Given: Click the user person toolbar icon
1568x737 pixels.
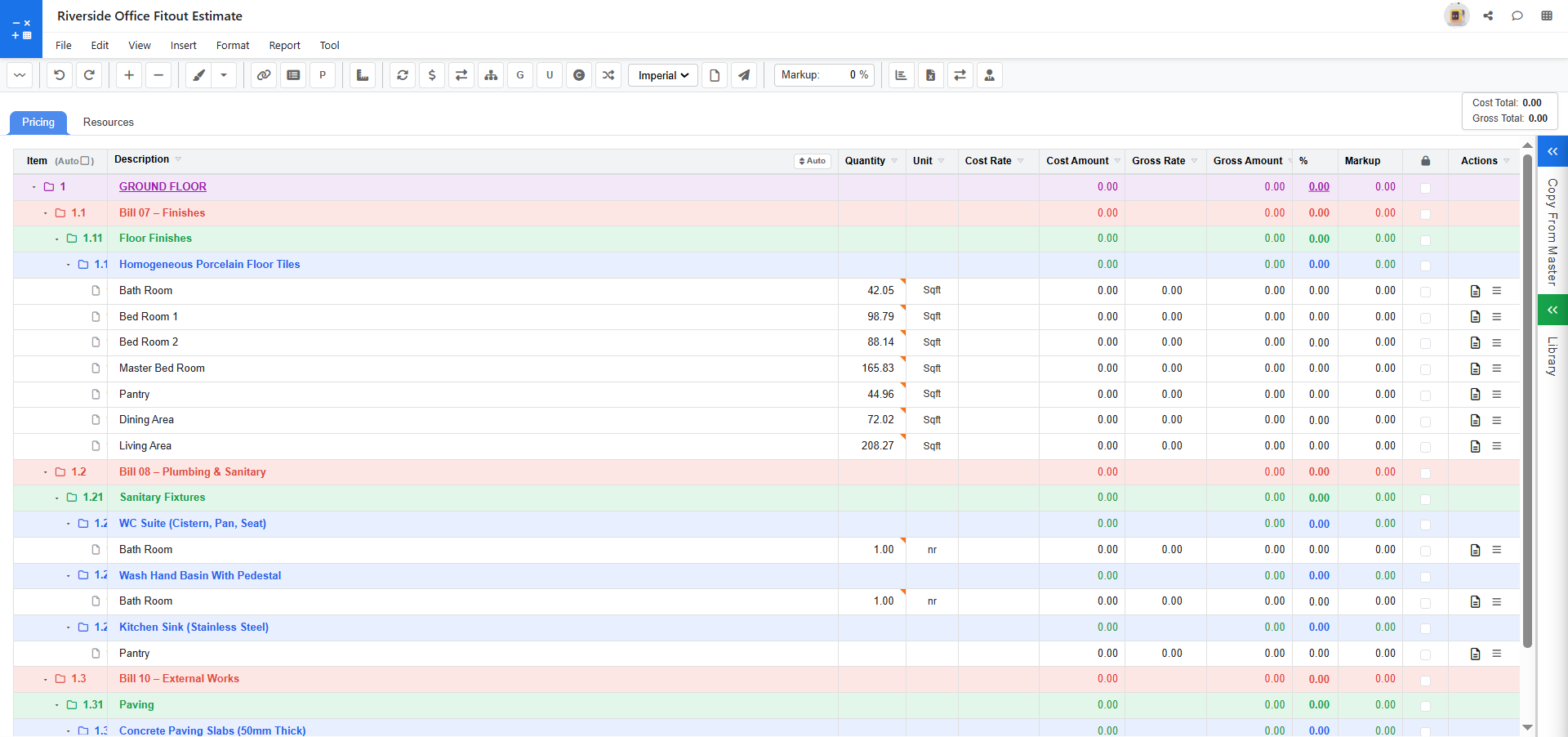Looking at the screenshot, I should pyautogui.click(x=989, y=75).
